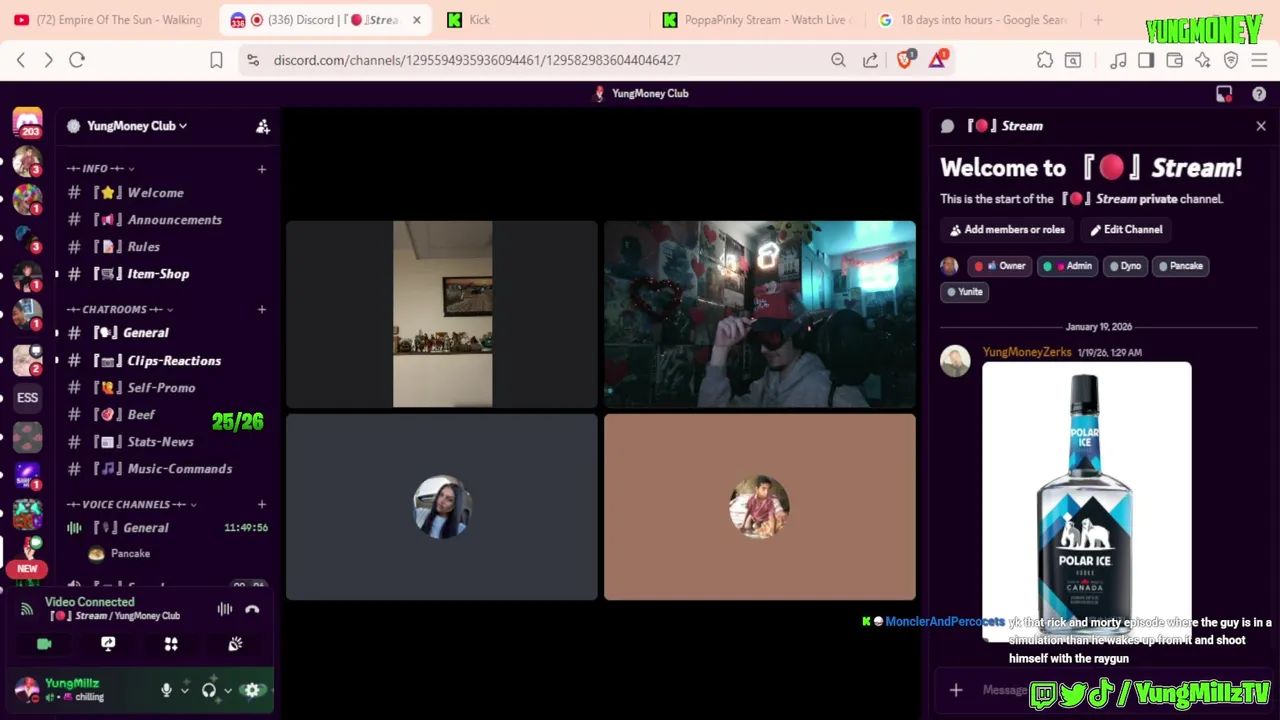1280x720 pixels.
Task: Share your screen button
Action: (x=108, y=644)
